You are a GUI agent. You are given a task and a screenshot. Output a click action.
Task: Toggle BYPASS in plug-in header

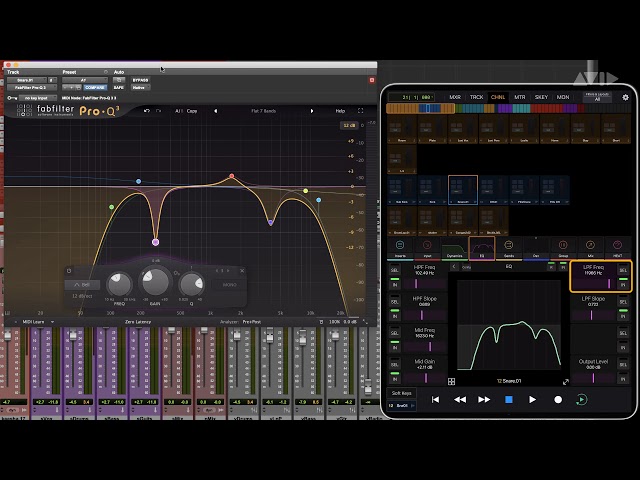coord(140,80)
